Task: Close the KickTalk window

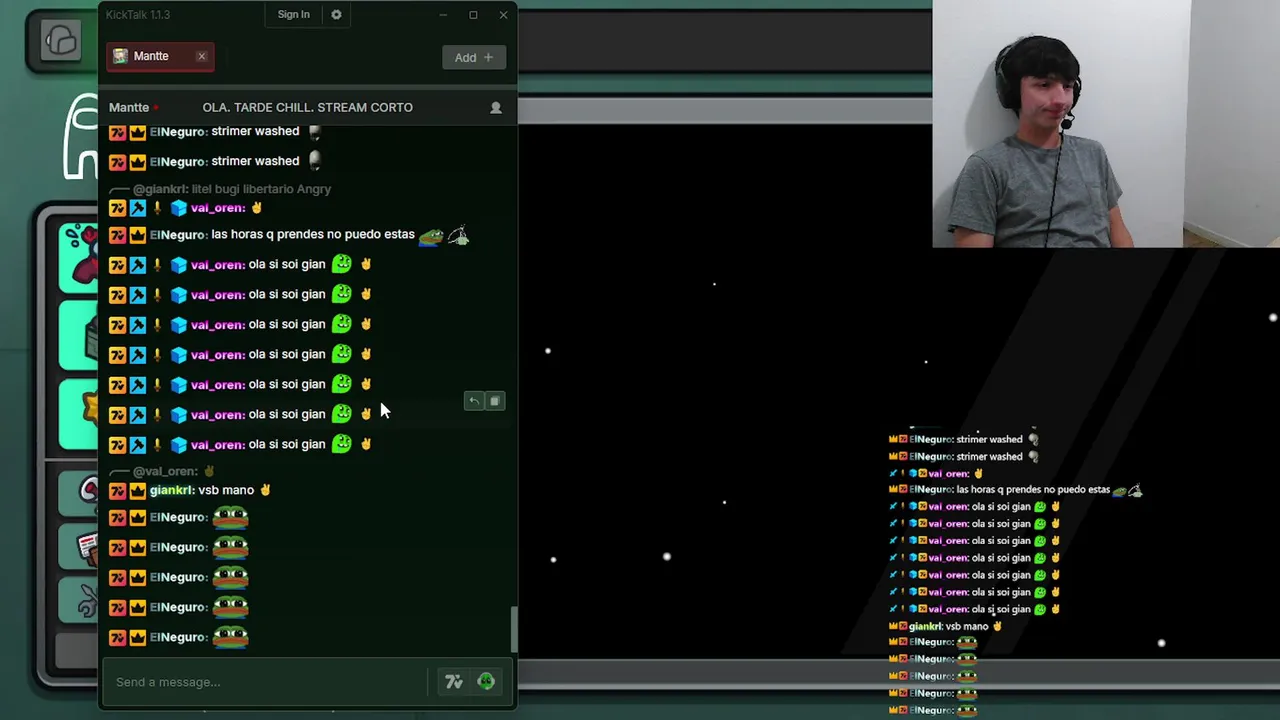Action: tap(503, 15)
